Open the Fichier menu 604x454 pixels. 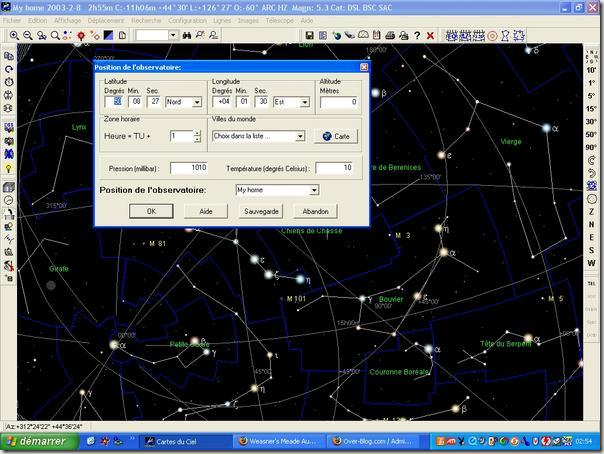[12, 20]
